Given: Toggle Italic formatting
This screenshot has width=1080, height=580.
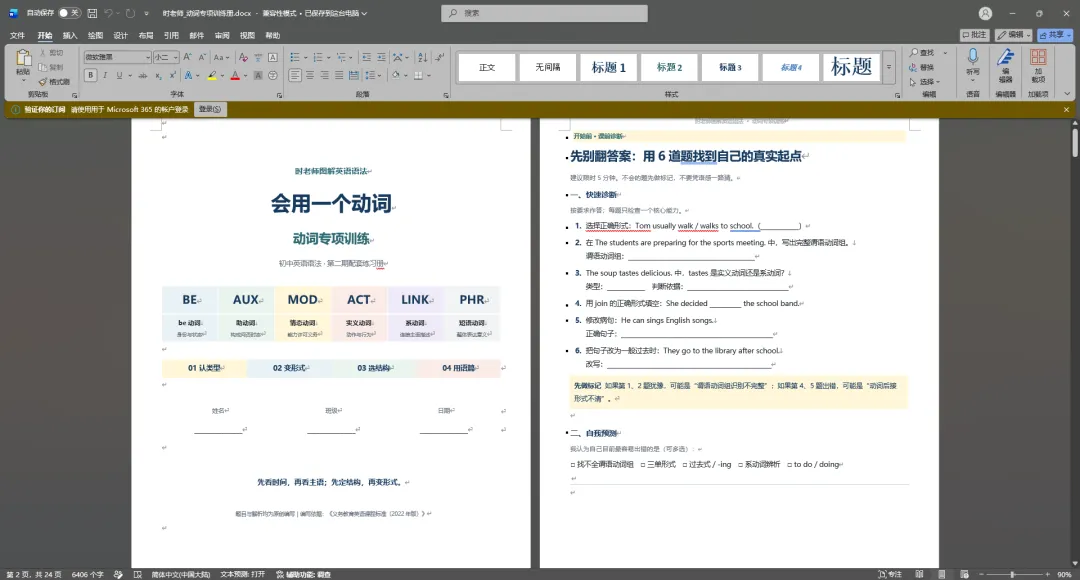Looking at the screenshot, I should [105, 75].
